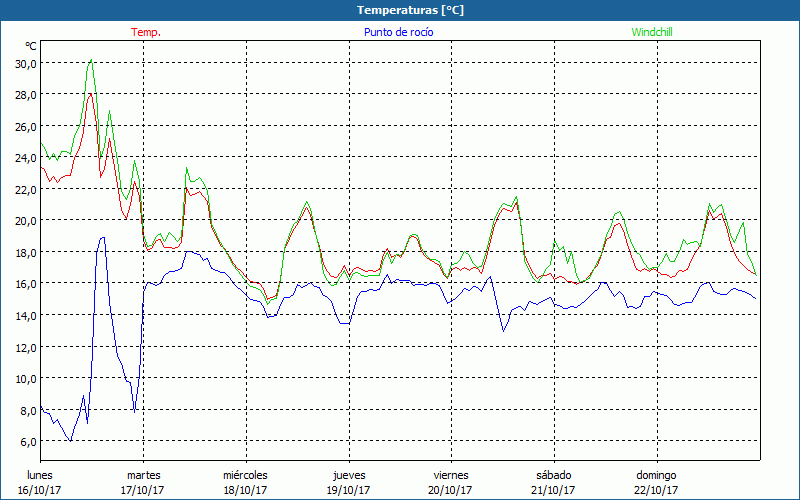Select the jueves day label
800x500 pixels.
(x=348, y=474)
